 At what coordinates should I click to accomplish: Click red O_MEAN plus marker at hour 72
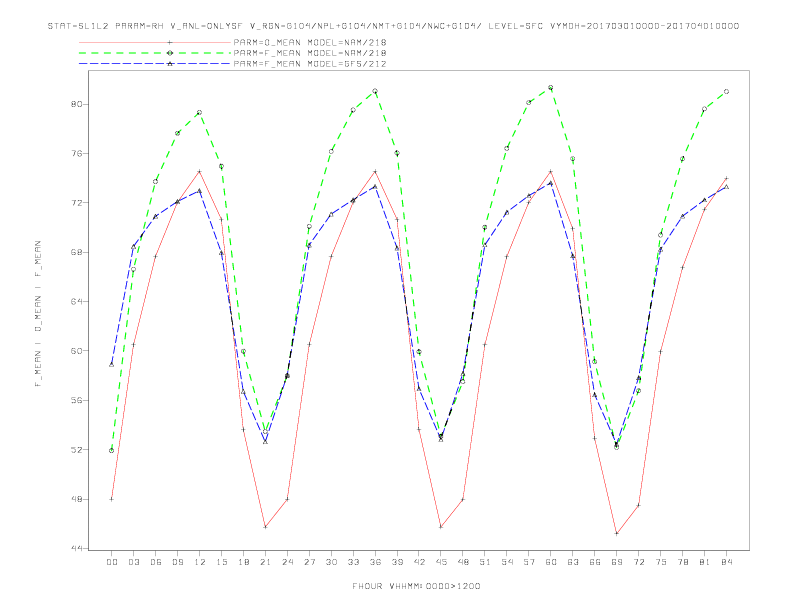638,505
